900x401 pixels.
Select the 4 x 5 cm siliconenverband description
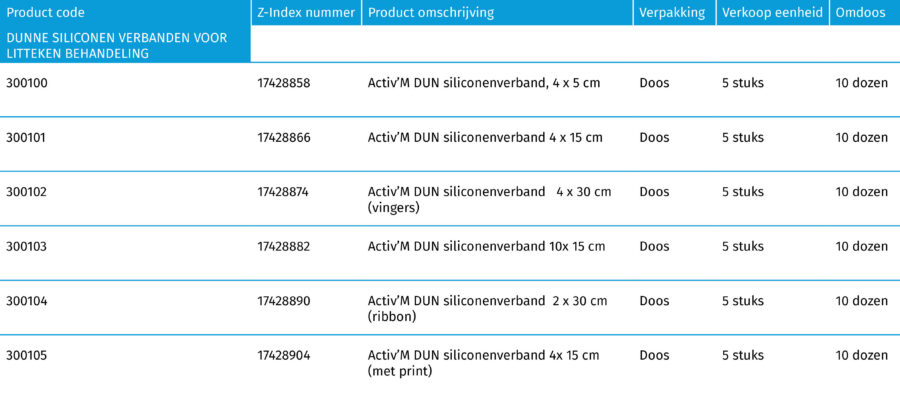[x=484, y=83]
